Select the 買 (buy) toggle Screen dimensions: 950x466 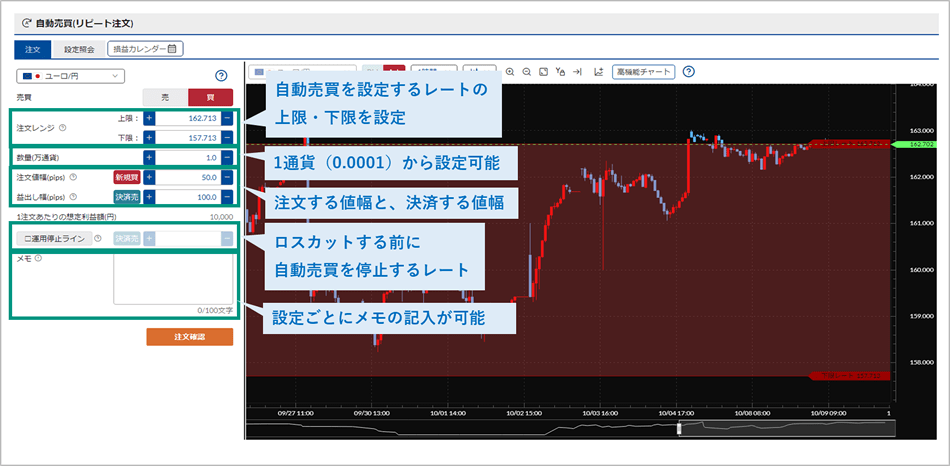pyautogui.click(x=210, y=97)
